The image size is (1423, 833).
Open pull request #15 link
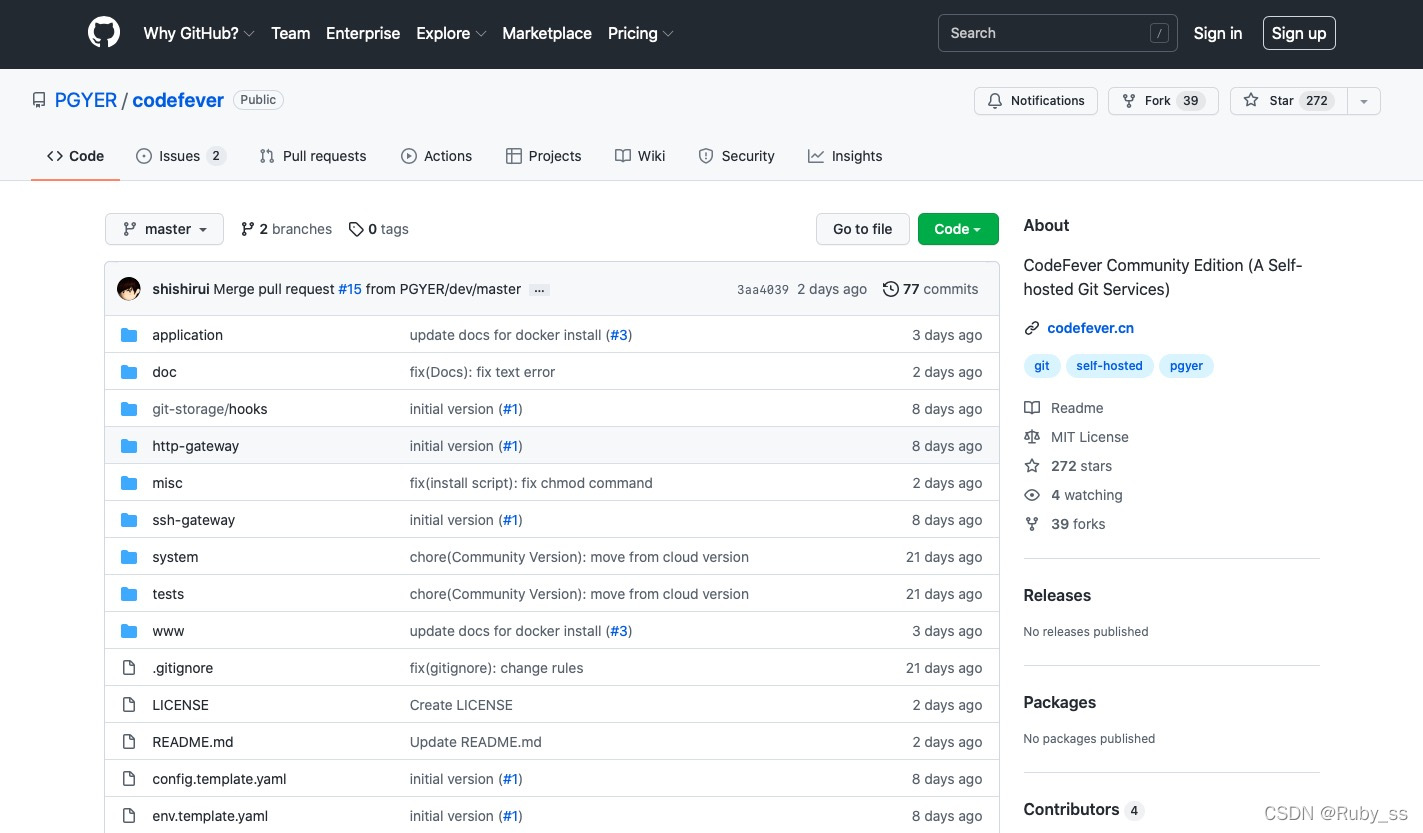(350, 289)
